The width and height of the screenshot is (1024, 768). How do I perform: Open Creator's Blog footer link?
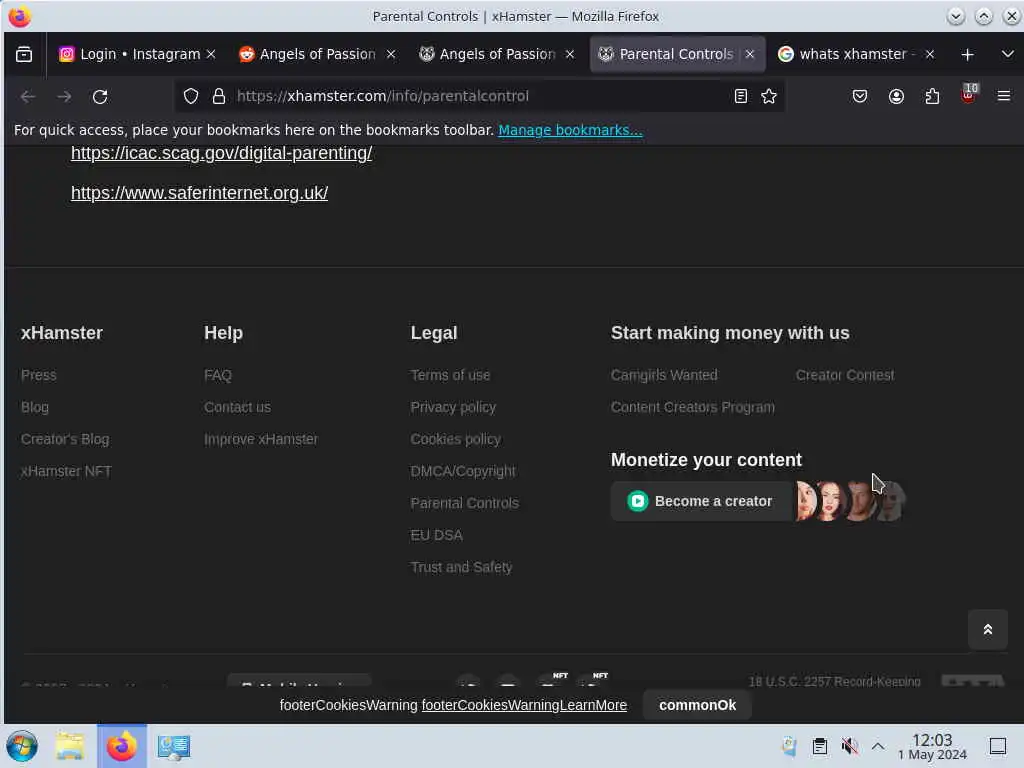pos(65,439)
